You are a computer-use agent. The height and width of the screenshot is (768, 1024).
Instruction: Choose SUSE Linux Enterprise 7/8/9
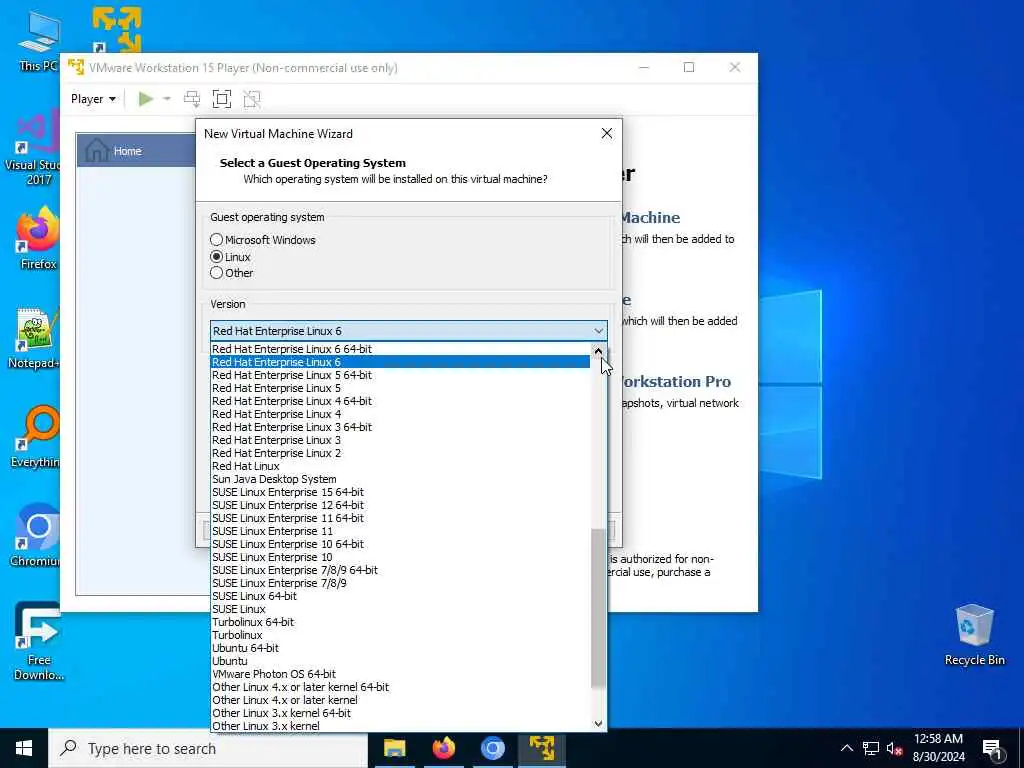[x=401, y=583]
